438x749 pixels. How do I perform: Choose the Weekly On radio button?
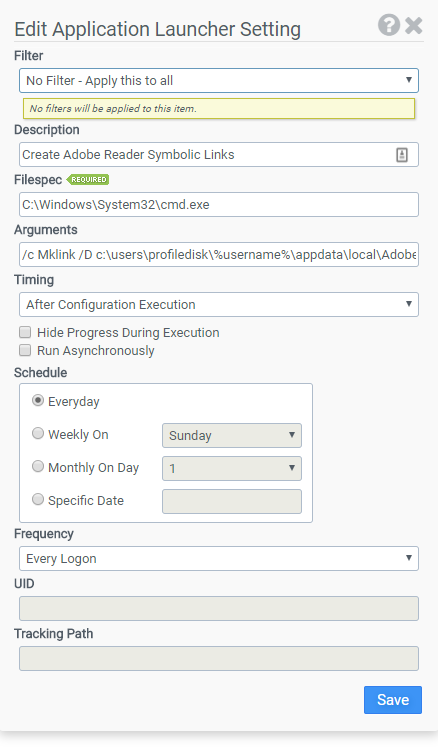click(38, 433)
